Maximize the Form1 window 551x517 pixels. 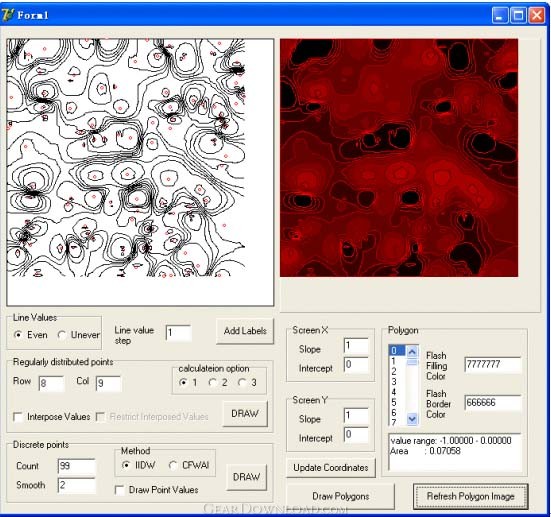518,15
